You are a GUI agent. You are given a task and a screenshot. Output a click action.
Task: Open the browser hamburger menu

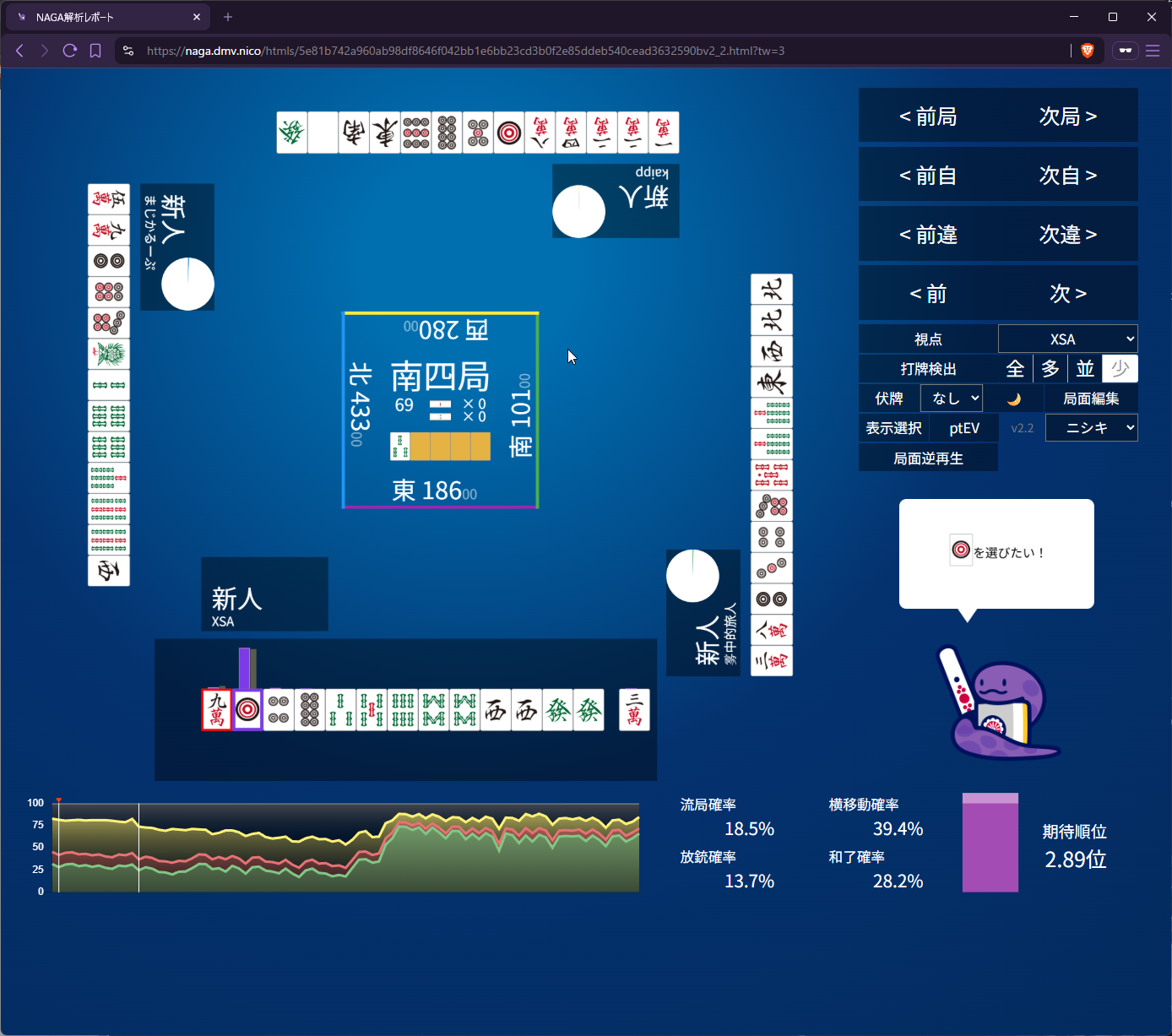[1153, 51]
